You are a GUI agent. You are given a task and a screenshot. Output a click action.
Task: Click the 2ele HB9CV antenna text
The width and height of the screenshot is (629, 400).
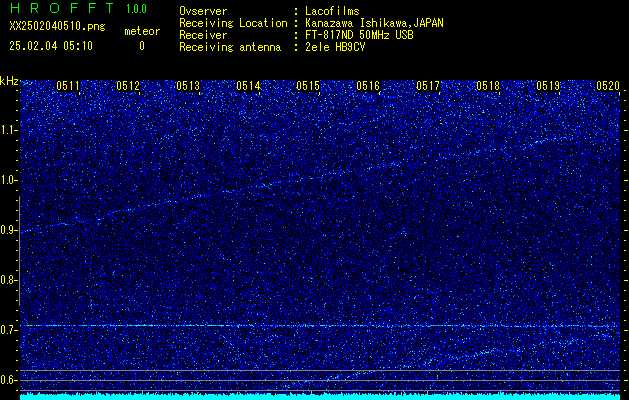click(335, 47)
